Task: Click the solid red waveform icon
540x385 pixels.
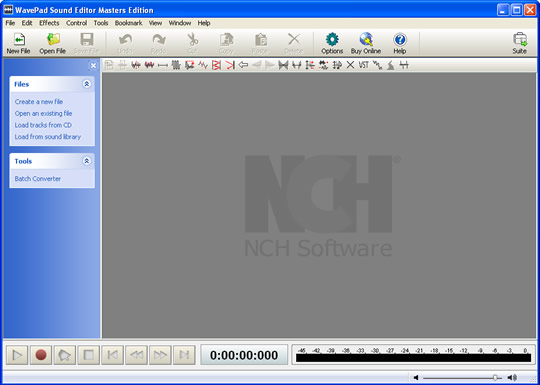Action: tap(149, 65)
